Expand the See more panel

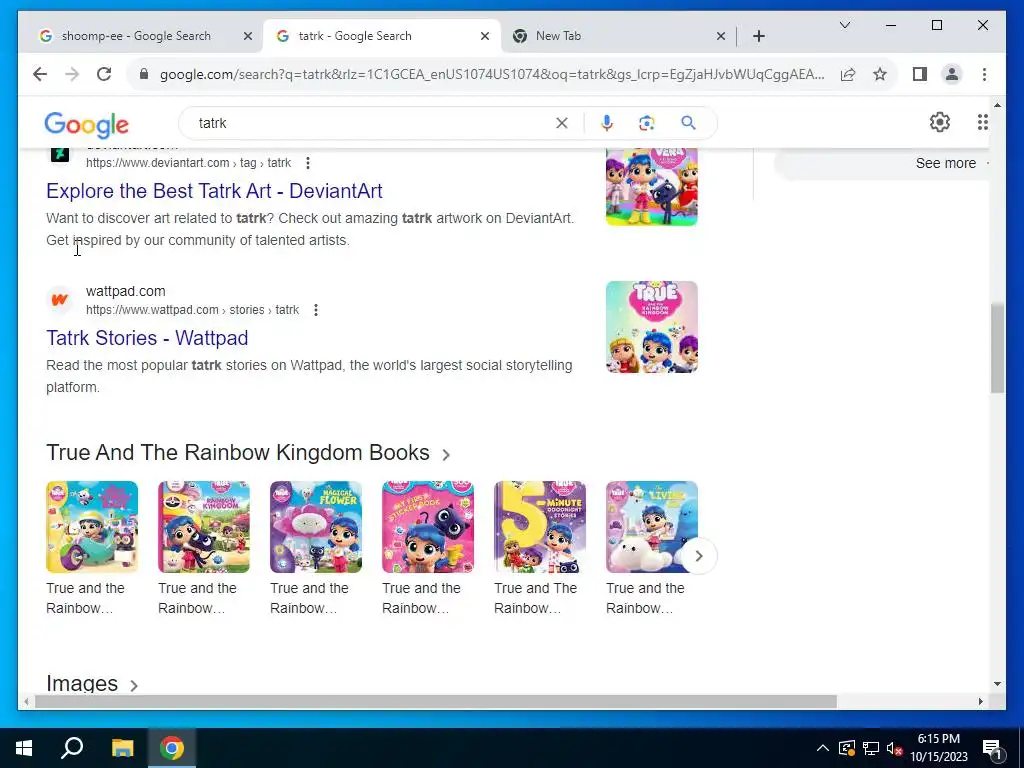tap(946, 163)
